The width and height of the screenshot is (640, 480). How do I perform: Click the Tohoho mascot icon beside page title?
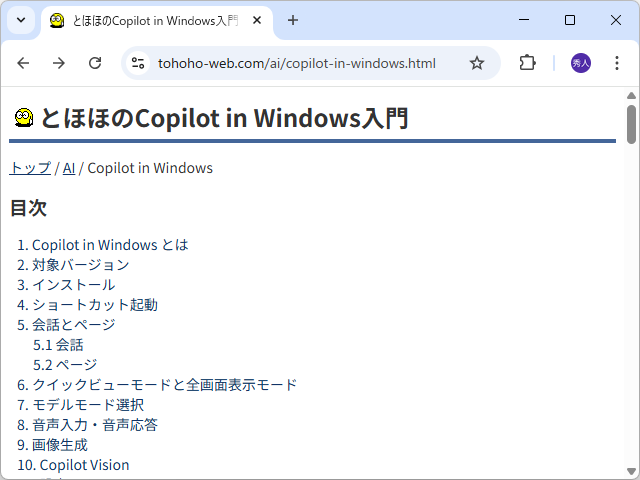(24, 118)
